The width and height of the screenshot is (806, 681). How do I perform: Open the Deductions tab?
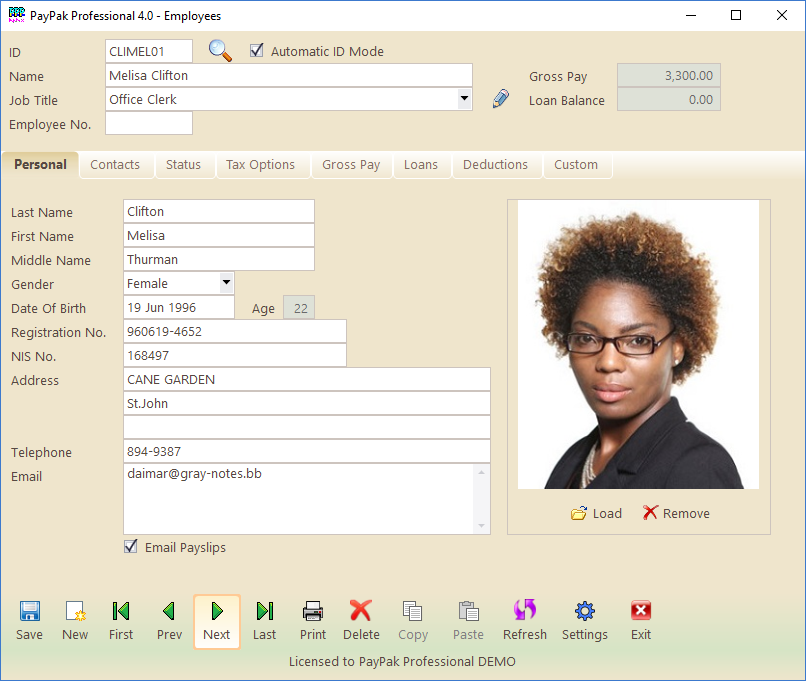coord(495,165)
